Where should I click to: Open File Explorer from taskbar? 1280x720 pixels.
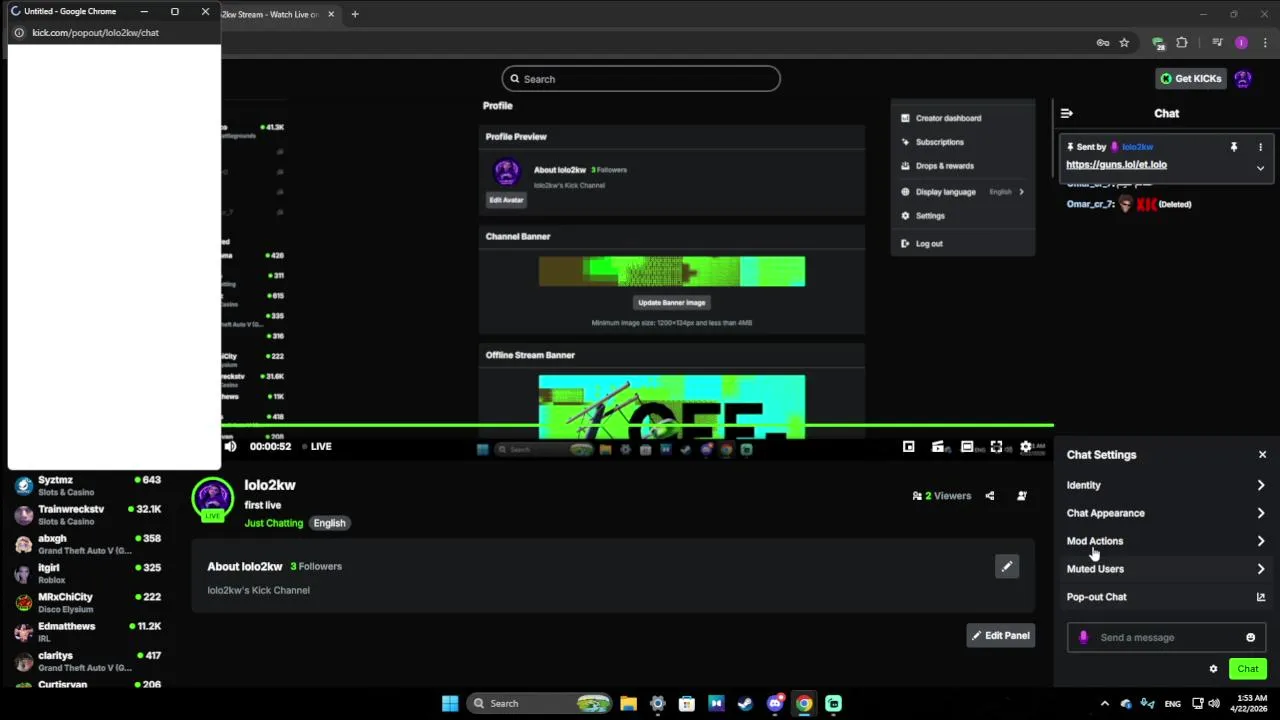pos(628,703)
